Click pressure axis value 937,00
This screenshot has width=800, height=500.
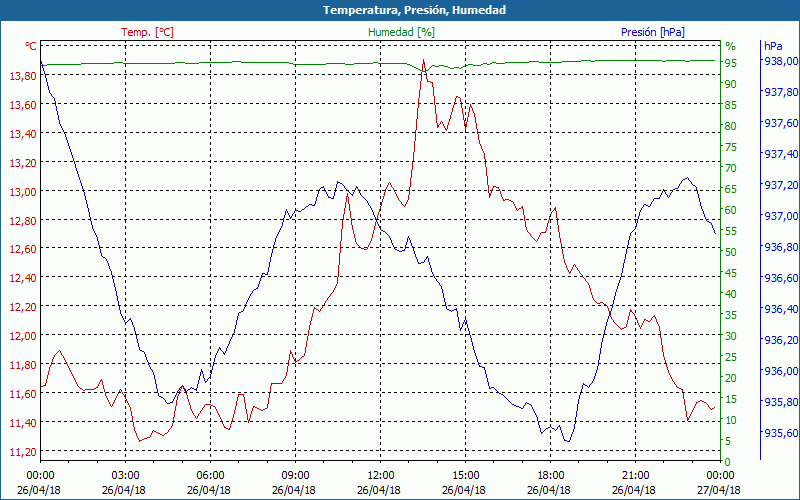tap(780, 216)
